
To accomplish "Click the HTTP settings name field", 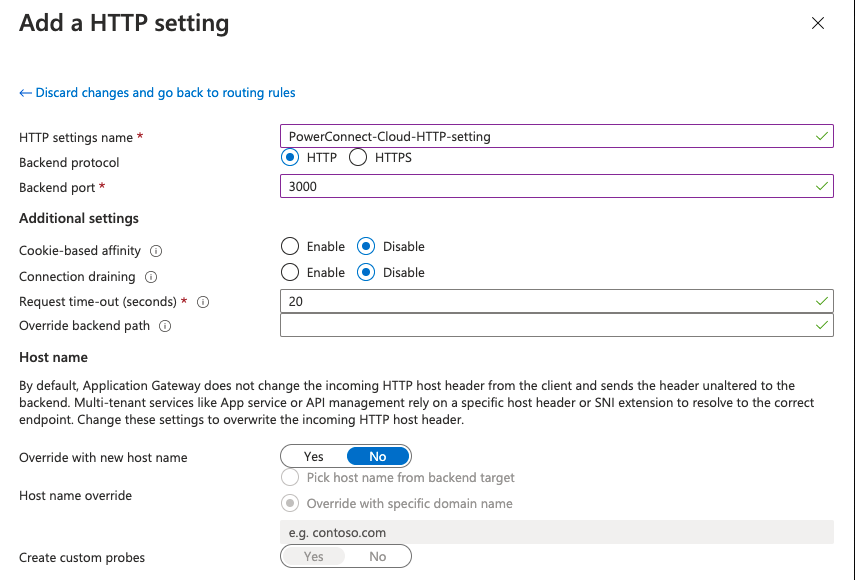I will (x=548, y=136).
